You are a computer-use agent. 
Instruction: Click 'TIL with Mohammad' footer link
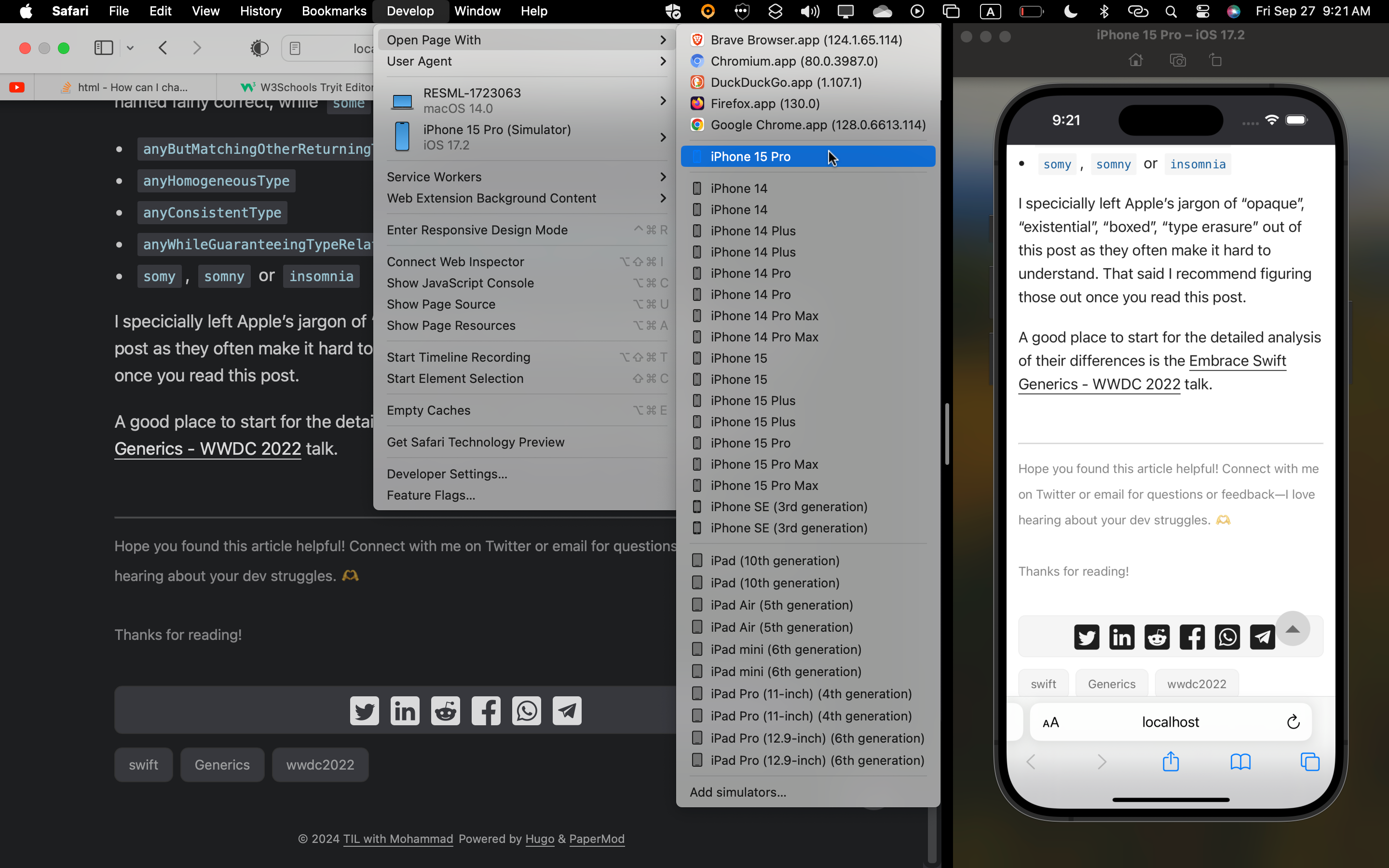point(398,839)
